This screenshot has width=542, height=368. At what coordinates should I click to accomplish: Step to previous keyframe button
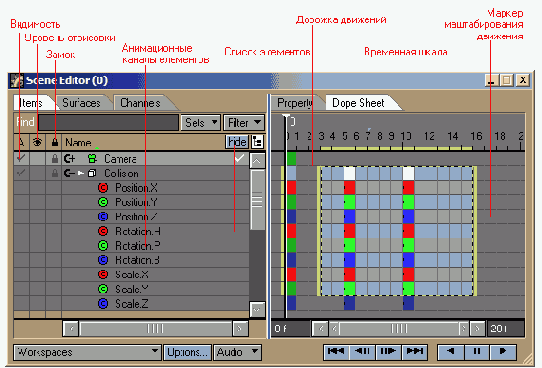(362, 352)
